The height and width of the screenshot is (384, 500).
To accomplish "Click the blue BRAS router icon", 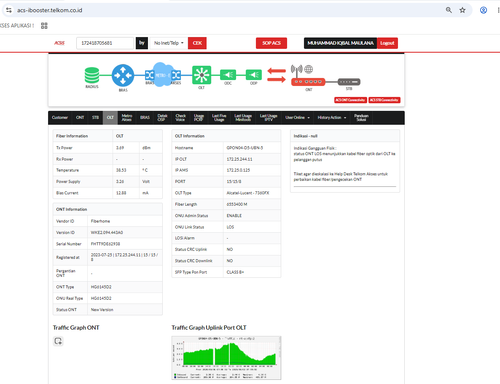I will pos(123,75).
